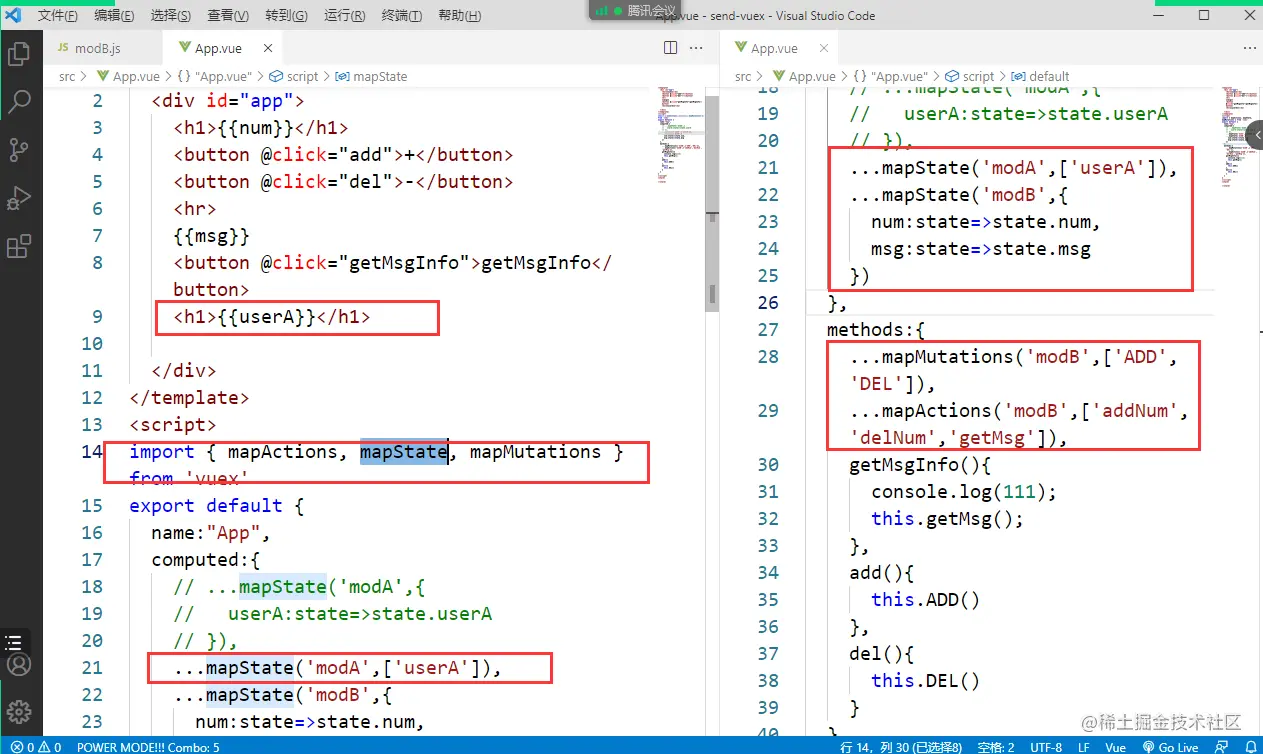Open the Source Control view
This screenshot has height=754, width=1263.
click(x=19, y=150)
